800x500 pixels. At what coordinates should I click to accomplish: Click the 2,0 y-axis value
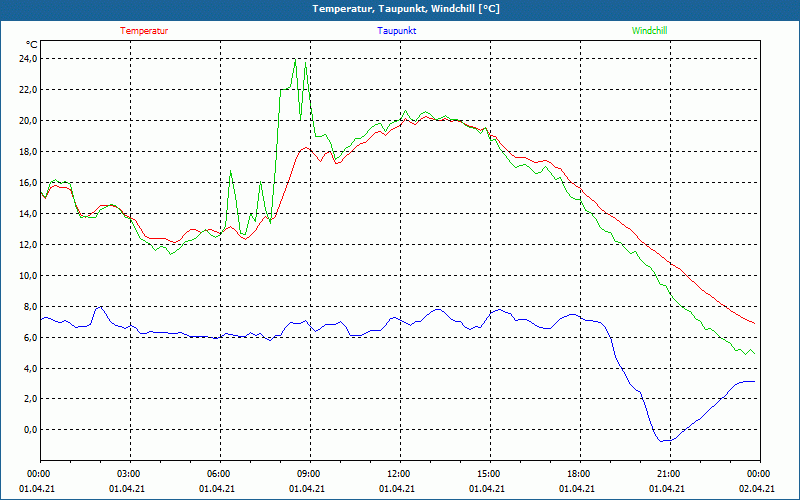30,398
